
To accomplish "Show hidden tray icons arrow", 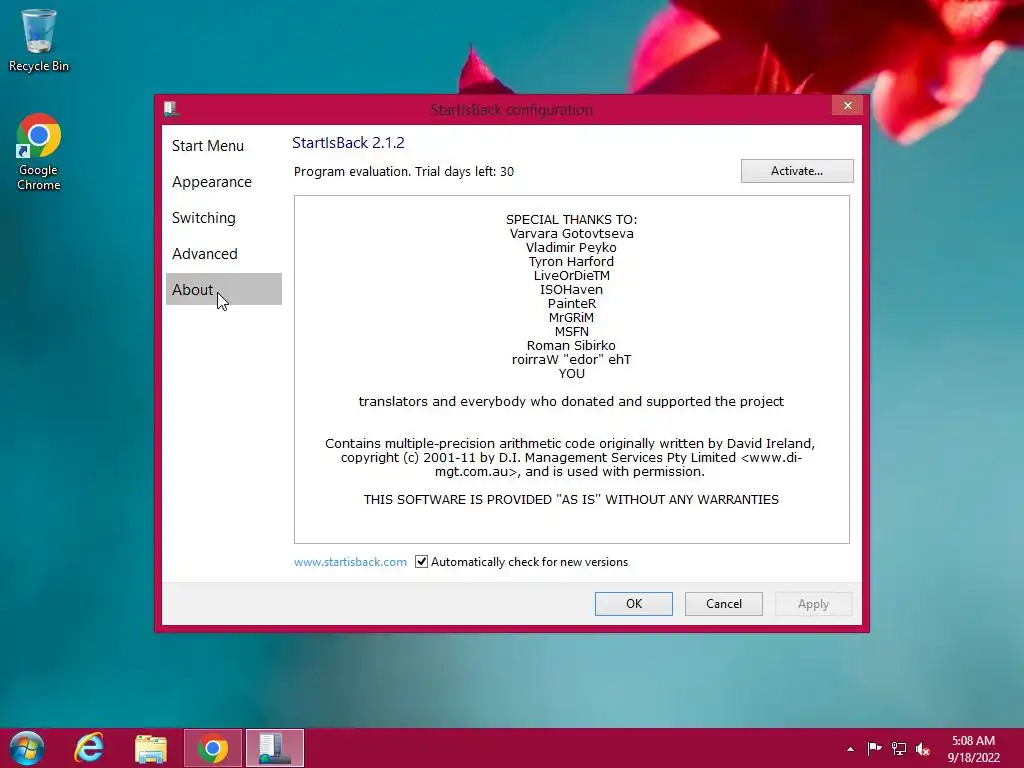I will 850,749.
